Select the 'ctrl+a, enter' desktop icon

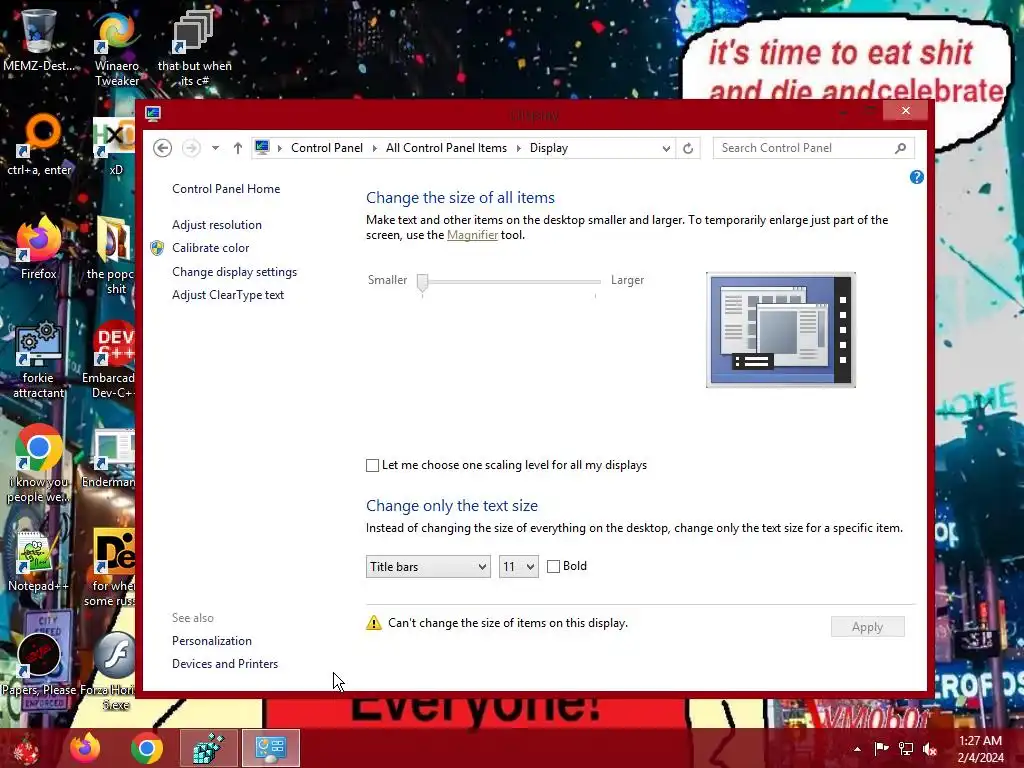pyautogui.click(x=39, y=145)
